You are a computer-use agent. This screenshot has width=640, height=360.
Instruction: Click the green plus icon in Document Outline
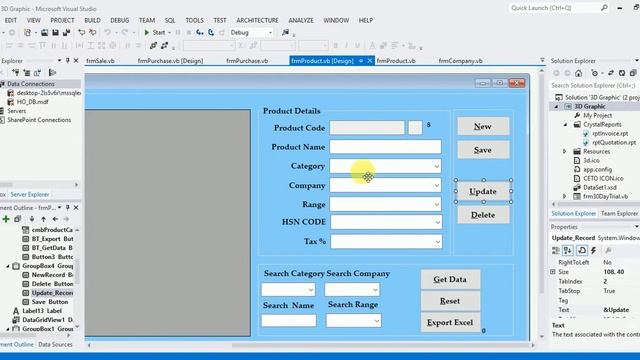(6, 219)
